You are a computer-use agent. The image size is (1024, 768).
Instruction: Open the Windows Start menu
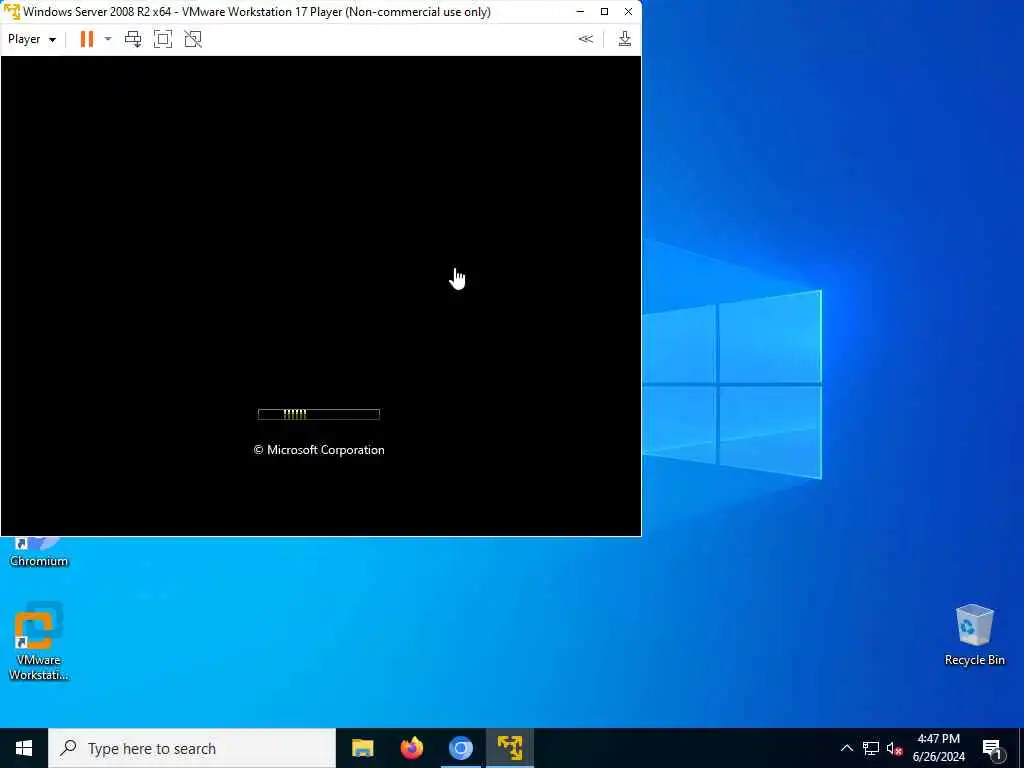click(24, 748)
